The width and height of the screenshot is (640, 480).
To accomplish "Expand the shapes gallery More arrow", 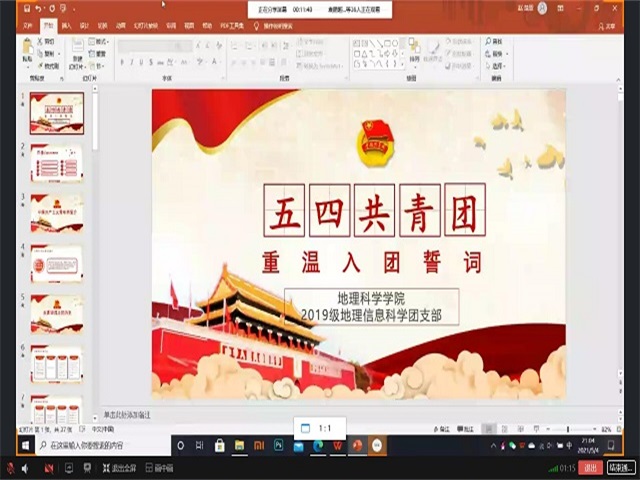I will coord(403,64).
